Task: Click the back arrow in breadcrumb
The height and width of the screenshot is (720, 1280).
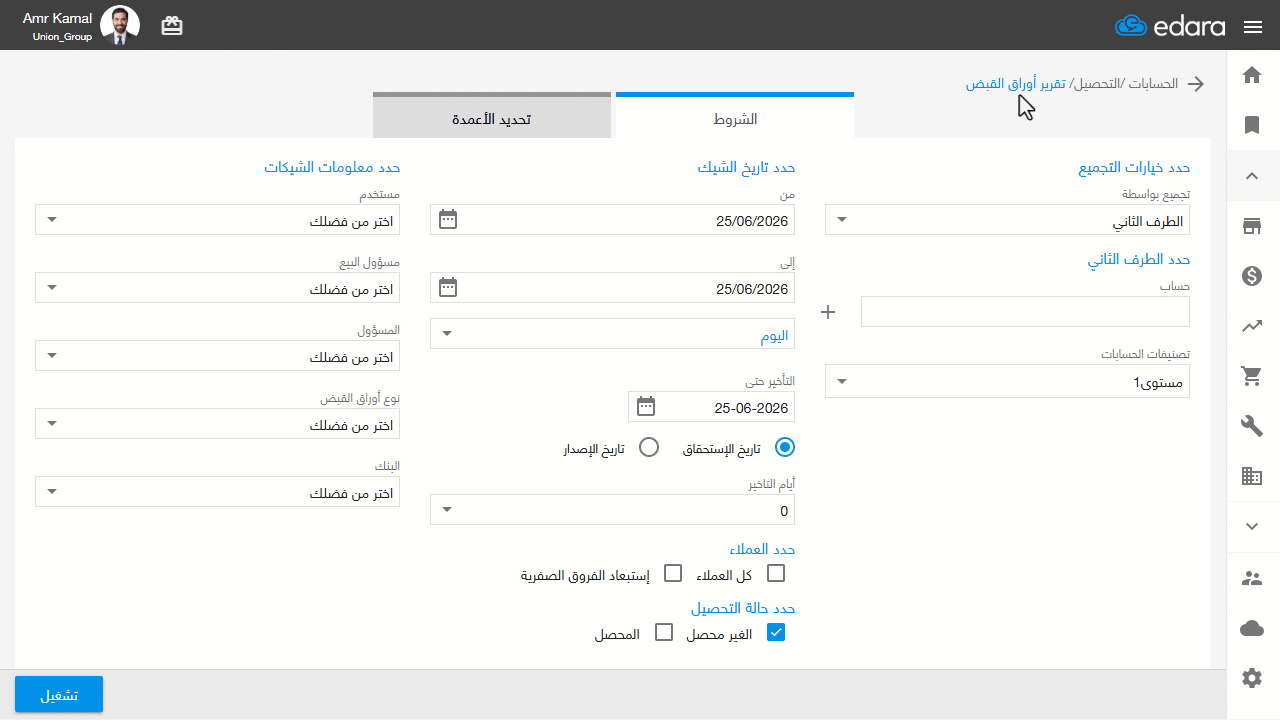Action: tap(1196, 84)
